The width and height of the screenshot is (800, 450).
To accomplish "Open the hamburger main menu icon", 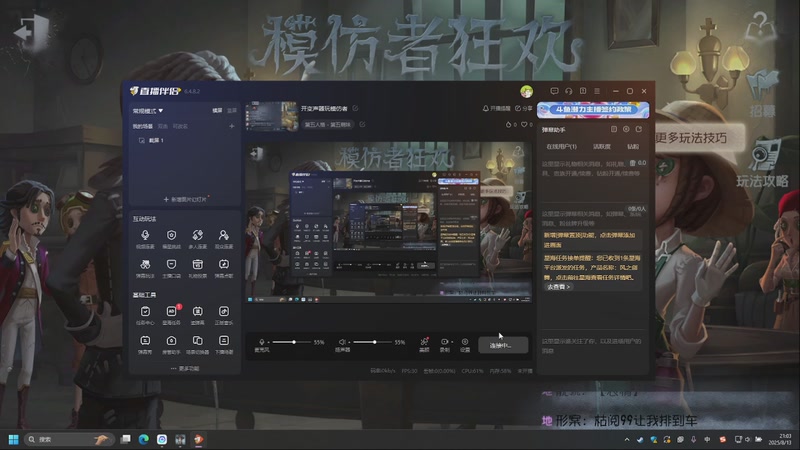I will tap(597, 91).
